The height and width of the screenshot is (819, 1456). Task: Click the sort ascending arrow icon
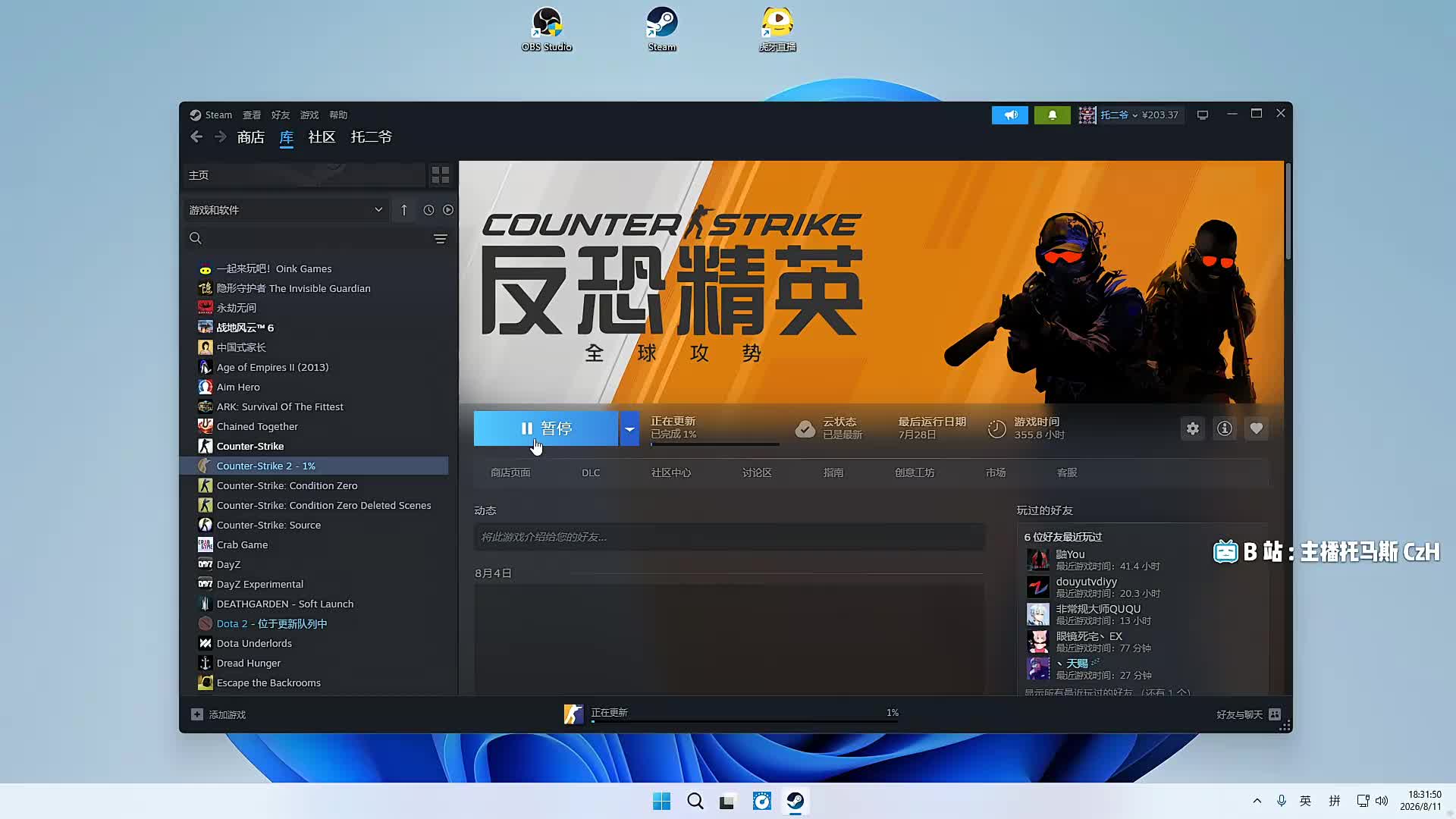click(x=404, y=210)
